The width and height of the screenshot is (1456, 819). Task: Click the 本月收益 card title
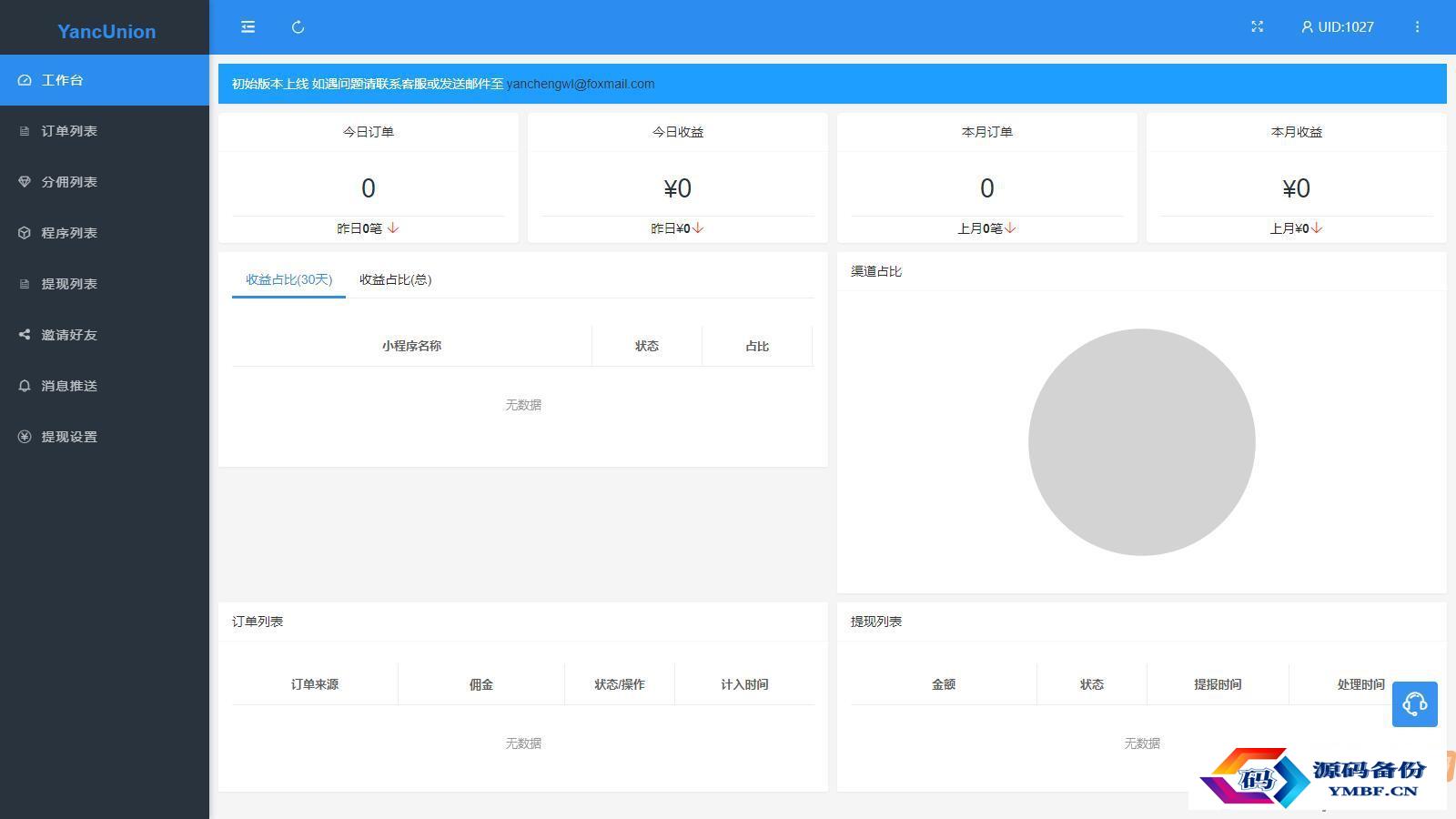tap(1296, 132)
